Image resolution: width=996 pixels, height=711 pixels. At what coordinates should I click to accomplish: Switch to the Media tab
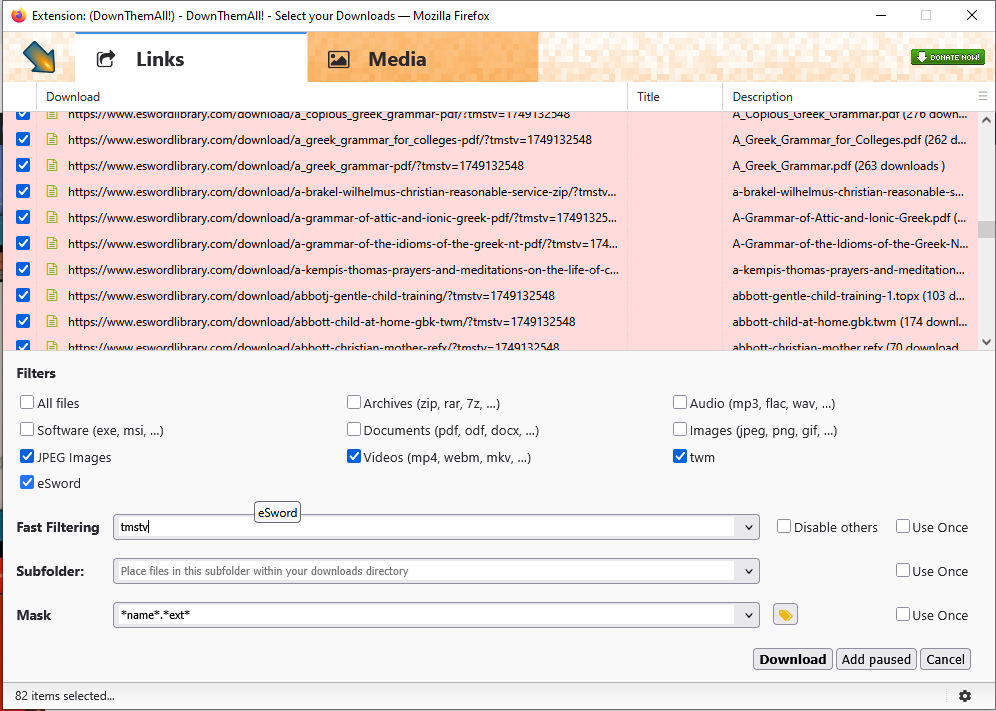coord(422,58)
